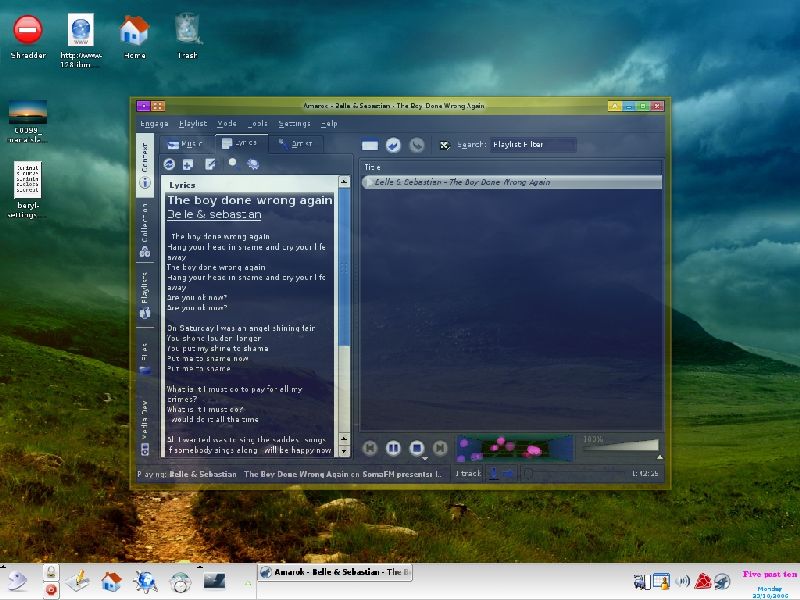The height and width of the screenshot is (600, 800).
Task: Open the Tools menu
Action: click(x=258, y=123)
